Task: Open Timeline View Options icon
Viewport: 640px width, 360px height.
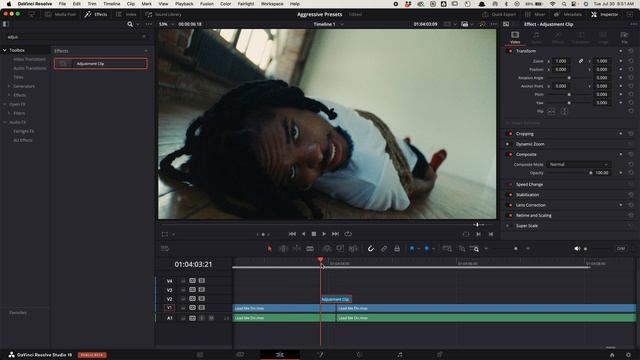Action: coord(165,249)
